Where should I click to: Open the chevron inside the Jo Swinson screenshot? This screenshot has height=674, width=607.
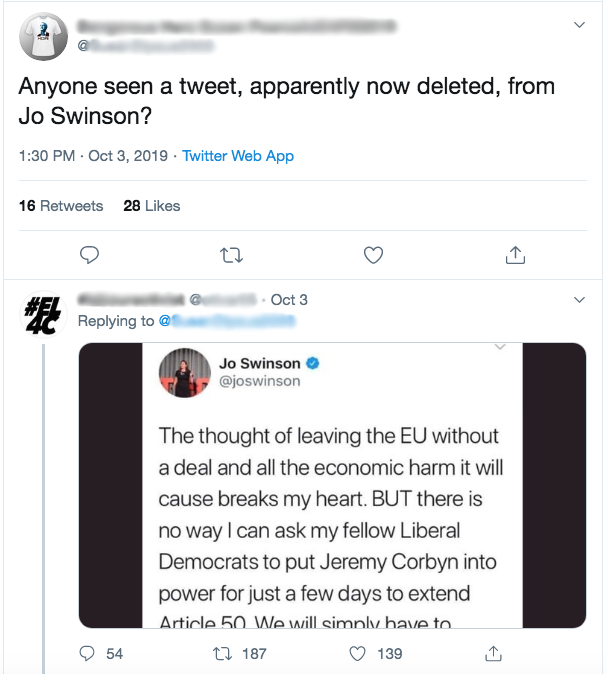pos(500,348)
